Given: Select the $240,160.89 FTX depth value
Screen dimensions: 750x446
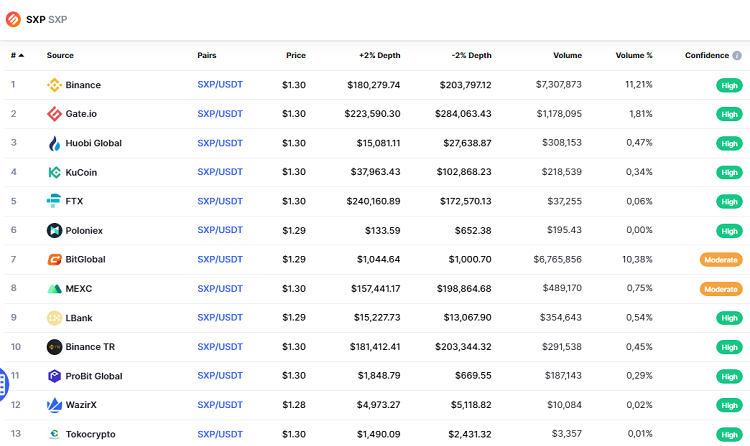Looking at the screenshot, I should 374,201.
